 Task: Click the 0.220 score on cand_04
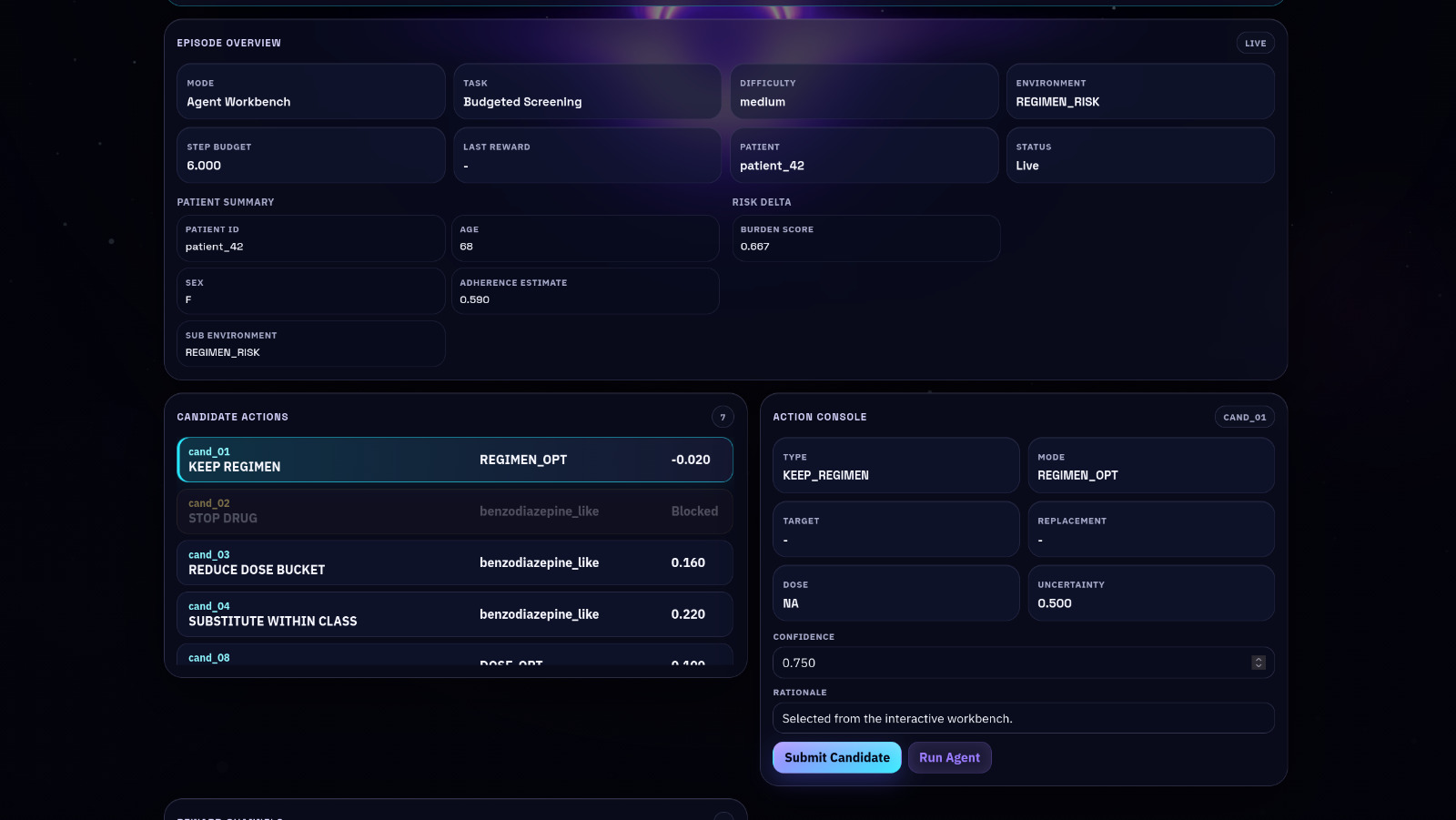(688, 614)
